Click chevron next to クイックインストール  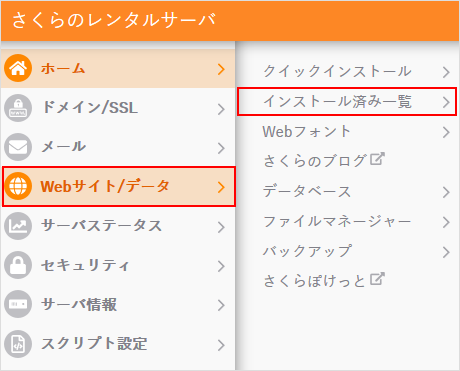(x=446, y=72)
